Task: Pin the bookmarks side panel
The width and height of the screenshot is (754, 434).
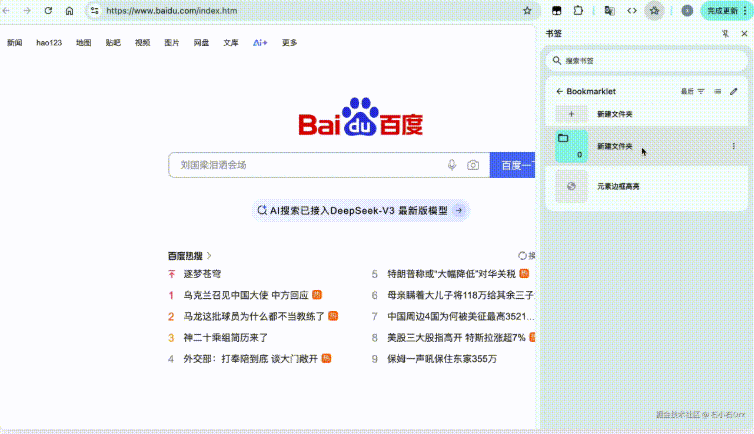Action: click(x=726, y=34)
